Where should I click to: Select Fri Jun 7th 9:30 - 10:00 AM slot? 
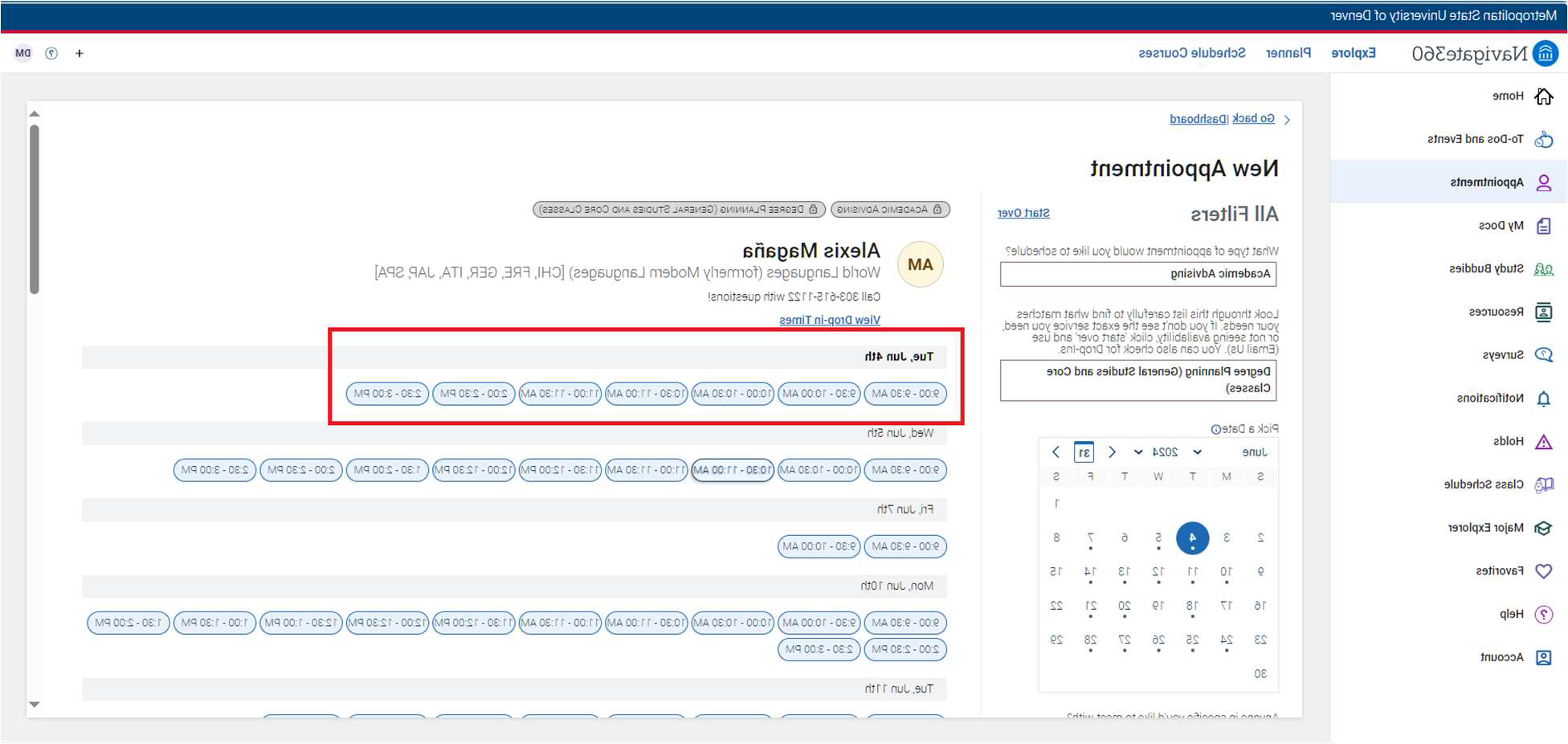819,546
